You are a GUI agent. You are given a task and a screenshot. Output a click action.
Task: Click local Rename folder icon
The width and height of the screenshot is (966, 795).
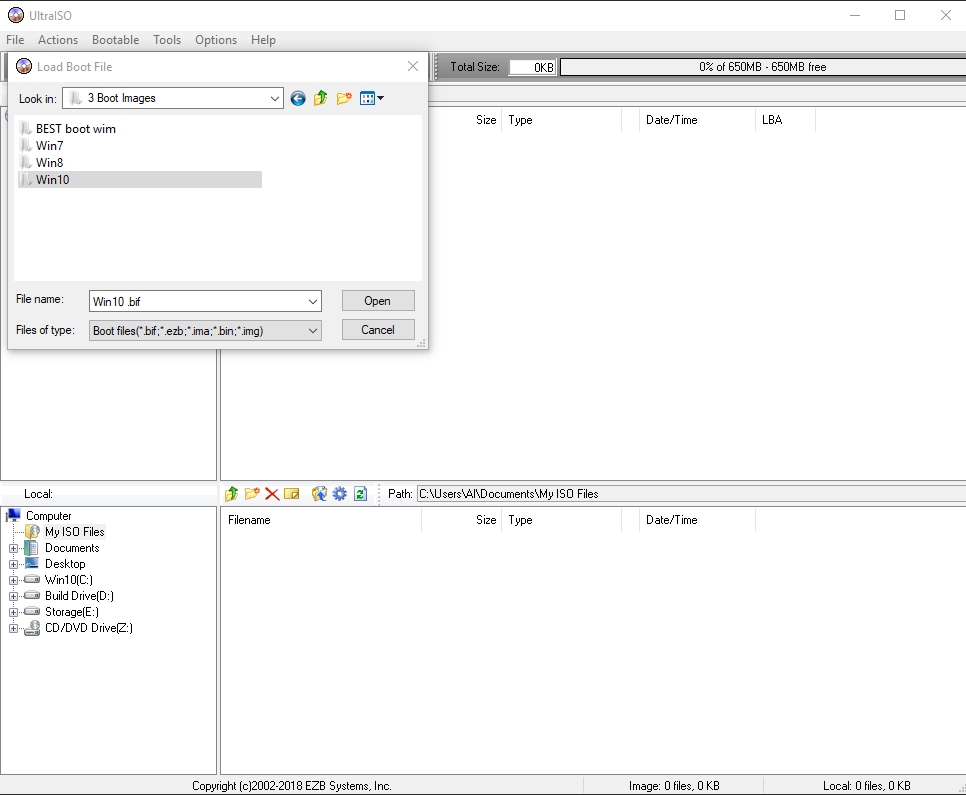[292, 494]
